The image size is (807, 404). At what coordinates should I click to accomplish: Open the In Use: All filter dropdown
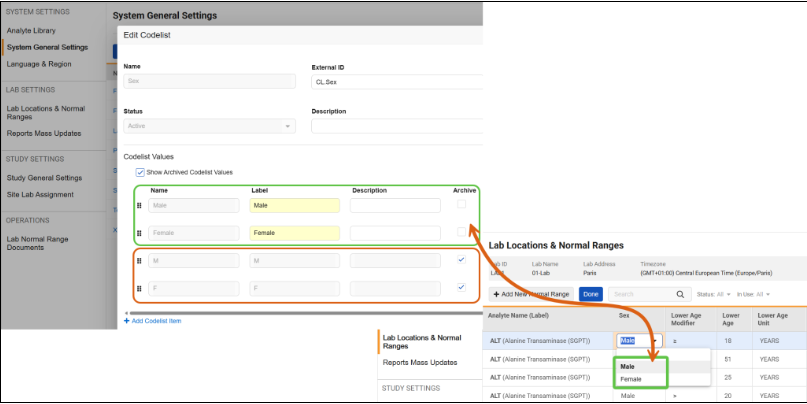(x=753, y=294)
